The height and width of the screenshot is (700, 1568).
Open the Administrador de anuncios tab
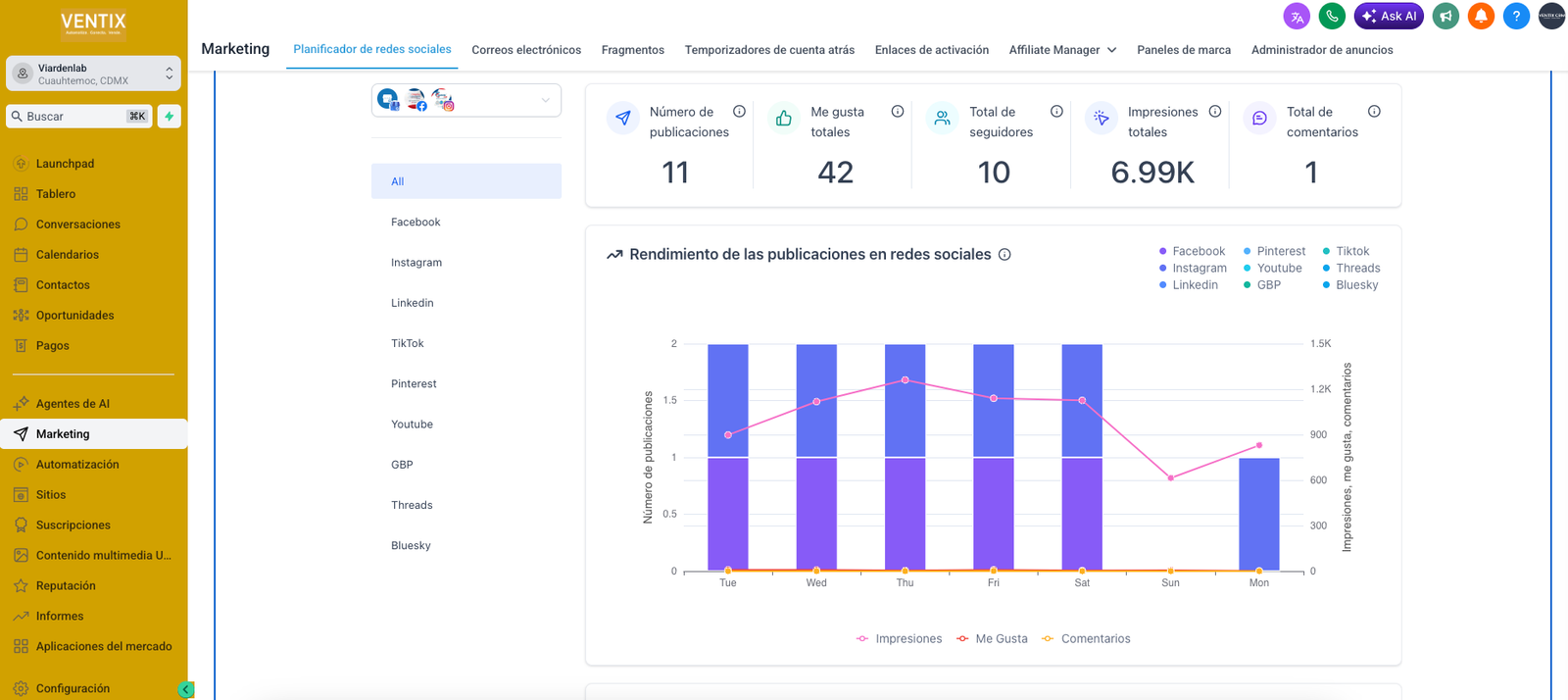tap(1322, 50)
